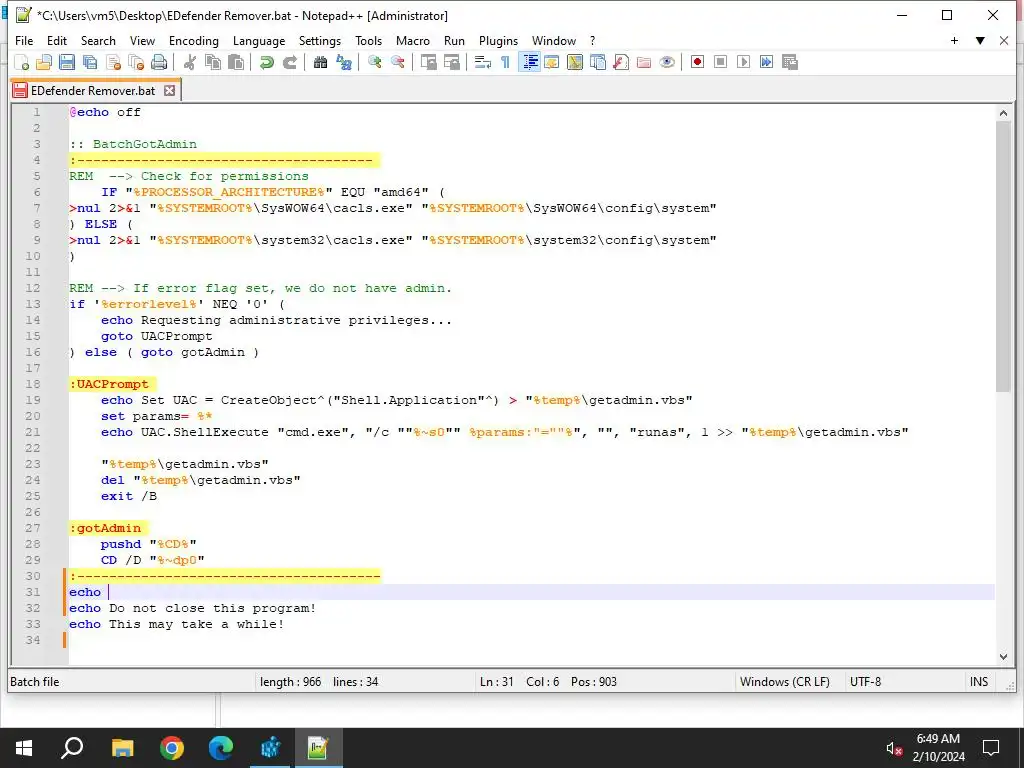This screenshot has height=768, width=1024.
Task: Create a new file with the New icon
Action: tap(22, 62)
